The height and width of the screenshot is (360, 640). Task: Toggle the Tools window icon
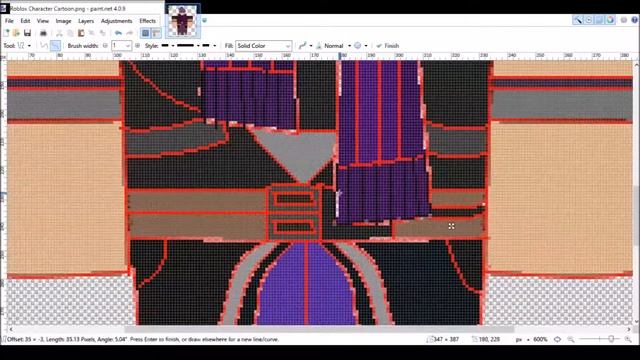tap(578, 20)
